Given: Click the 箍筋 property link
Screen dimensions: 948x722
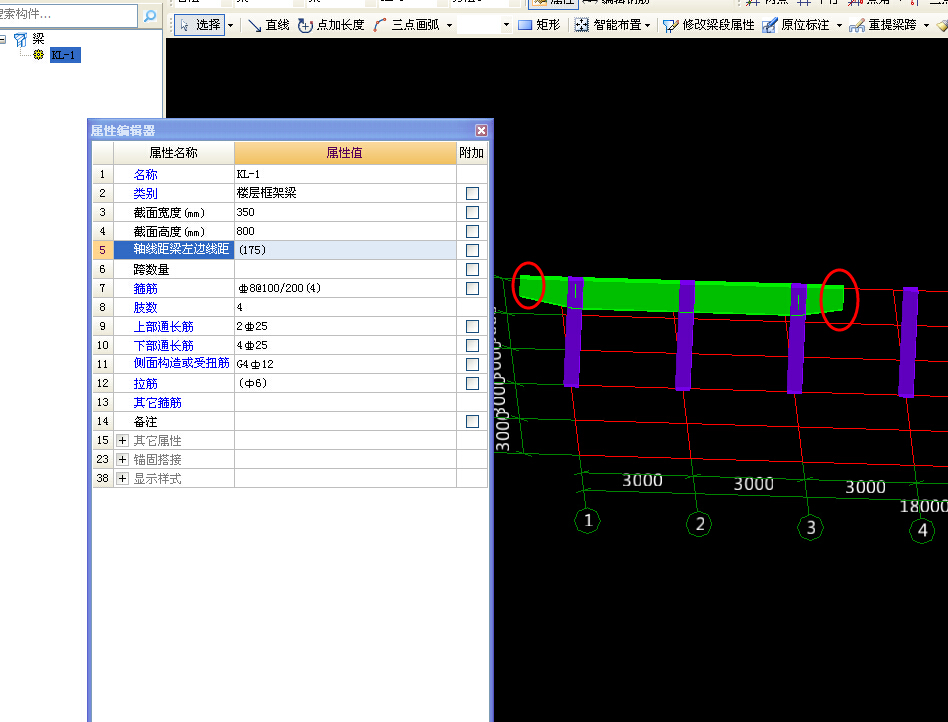Looking at the screenshot, I should coord(145,288).
